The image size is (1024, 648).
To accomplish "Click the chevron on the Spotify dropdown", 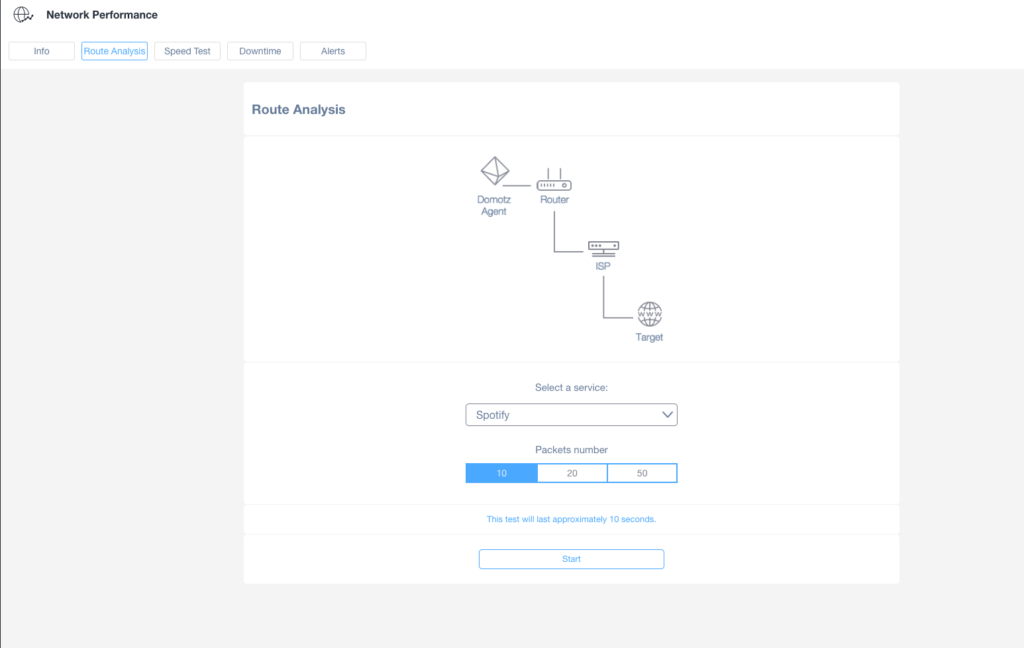I will click(x=667, y=414).
